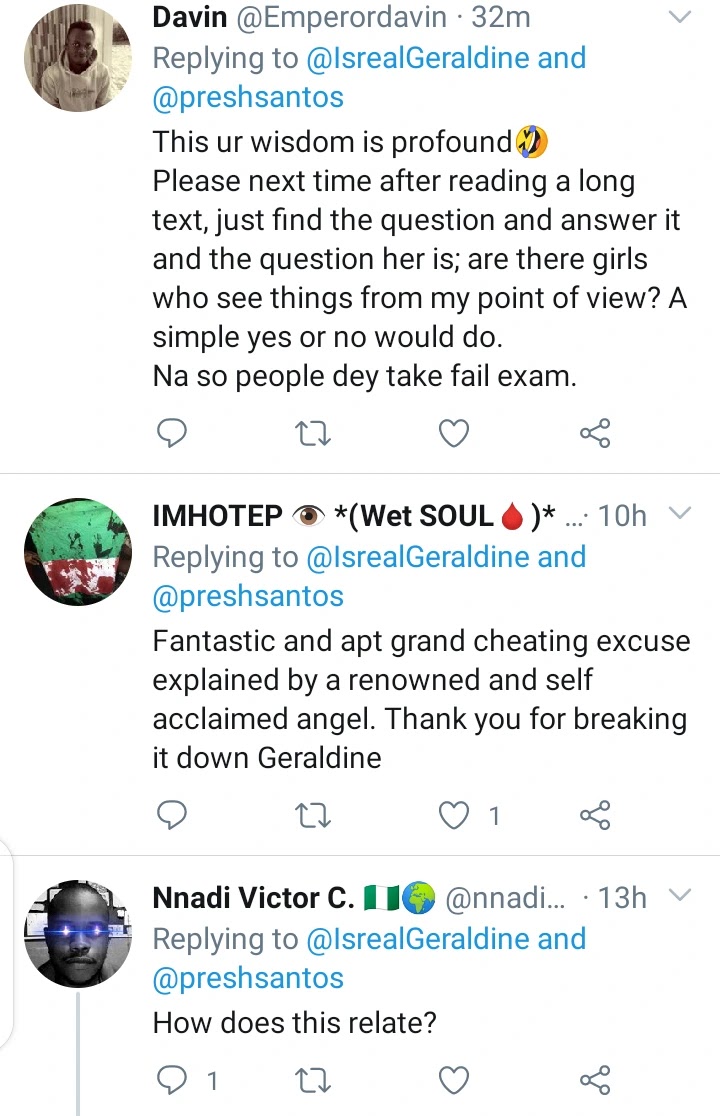Screen dimensions: 720x1116
Task: Share IMHOTEP's tweet
Action: tap(595, 816)
